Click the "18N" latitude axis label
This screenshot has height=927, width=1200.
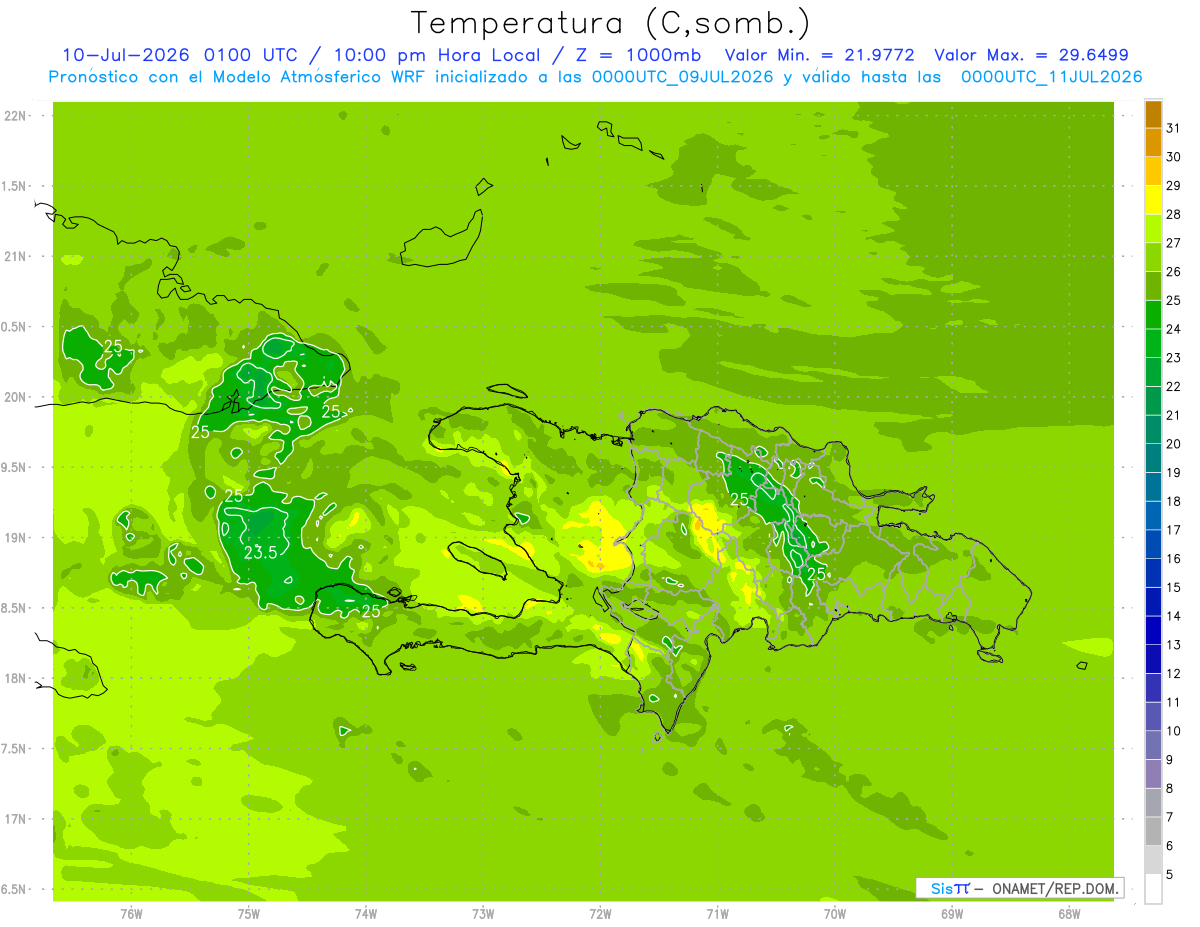[x=17, y=679]
